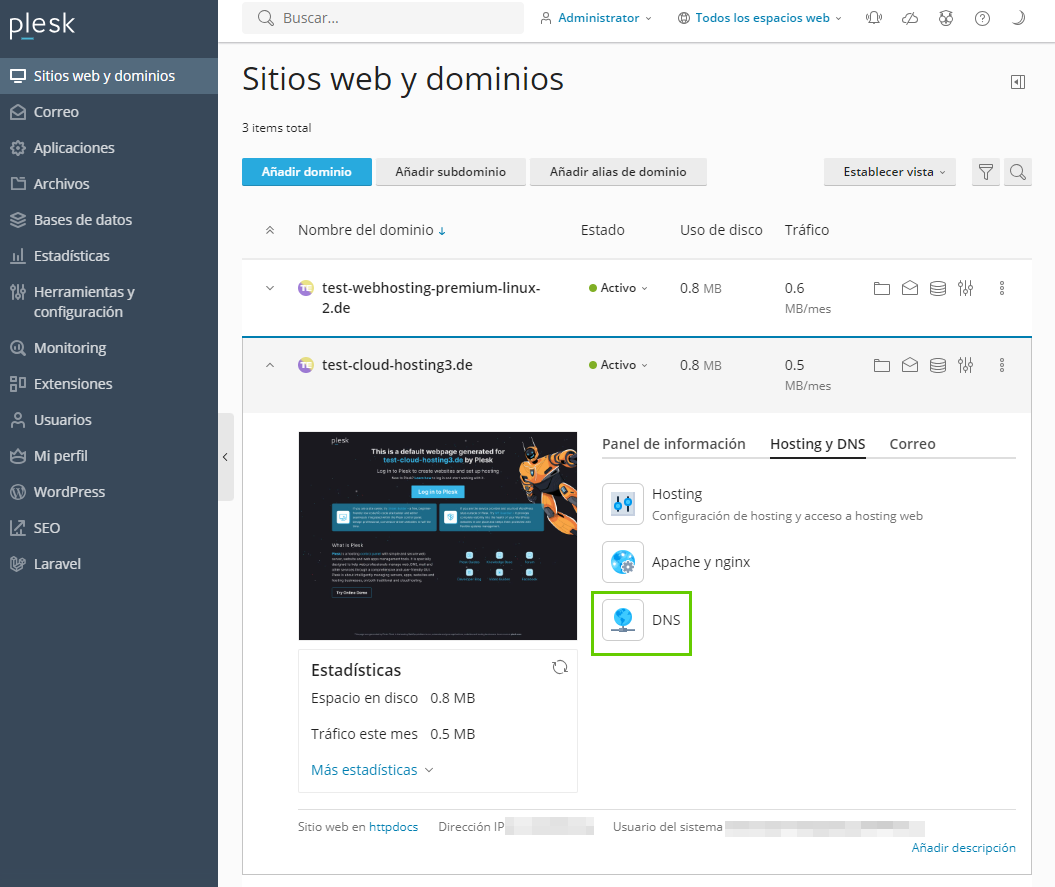Viewport: 1055px width, 887px height.
Task: Focus the Buscar search field
Action: point(383,18)
